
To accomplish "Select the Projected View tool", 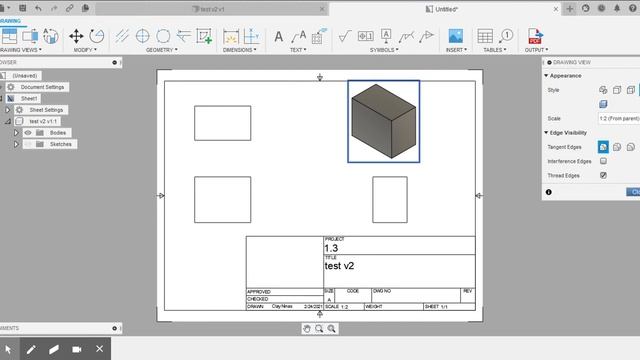I will (30, 36).
